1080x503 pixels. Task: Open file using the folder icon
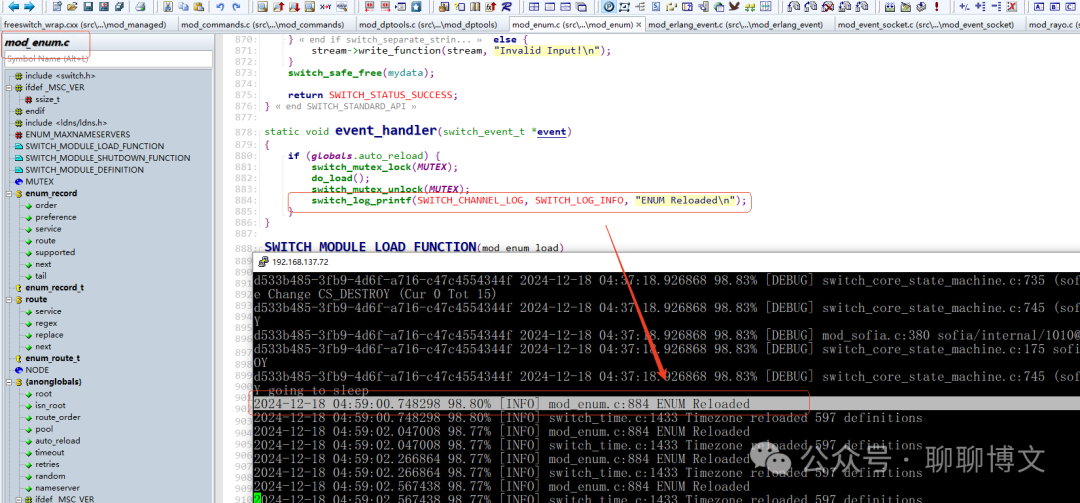pyautogui.click(x=72, y=7)
